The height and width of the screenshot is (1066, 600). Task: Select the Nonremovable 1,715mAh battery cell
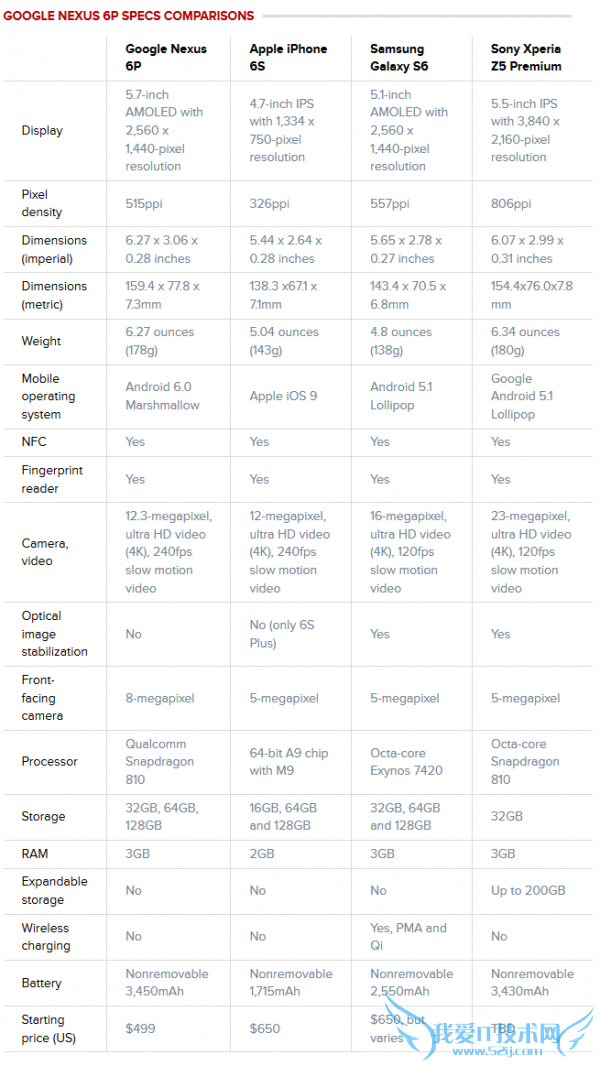(x=291, y=982)
